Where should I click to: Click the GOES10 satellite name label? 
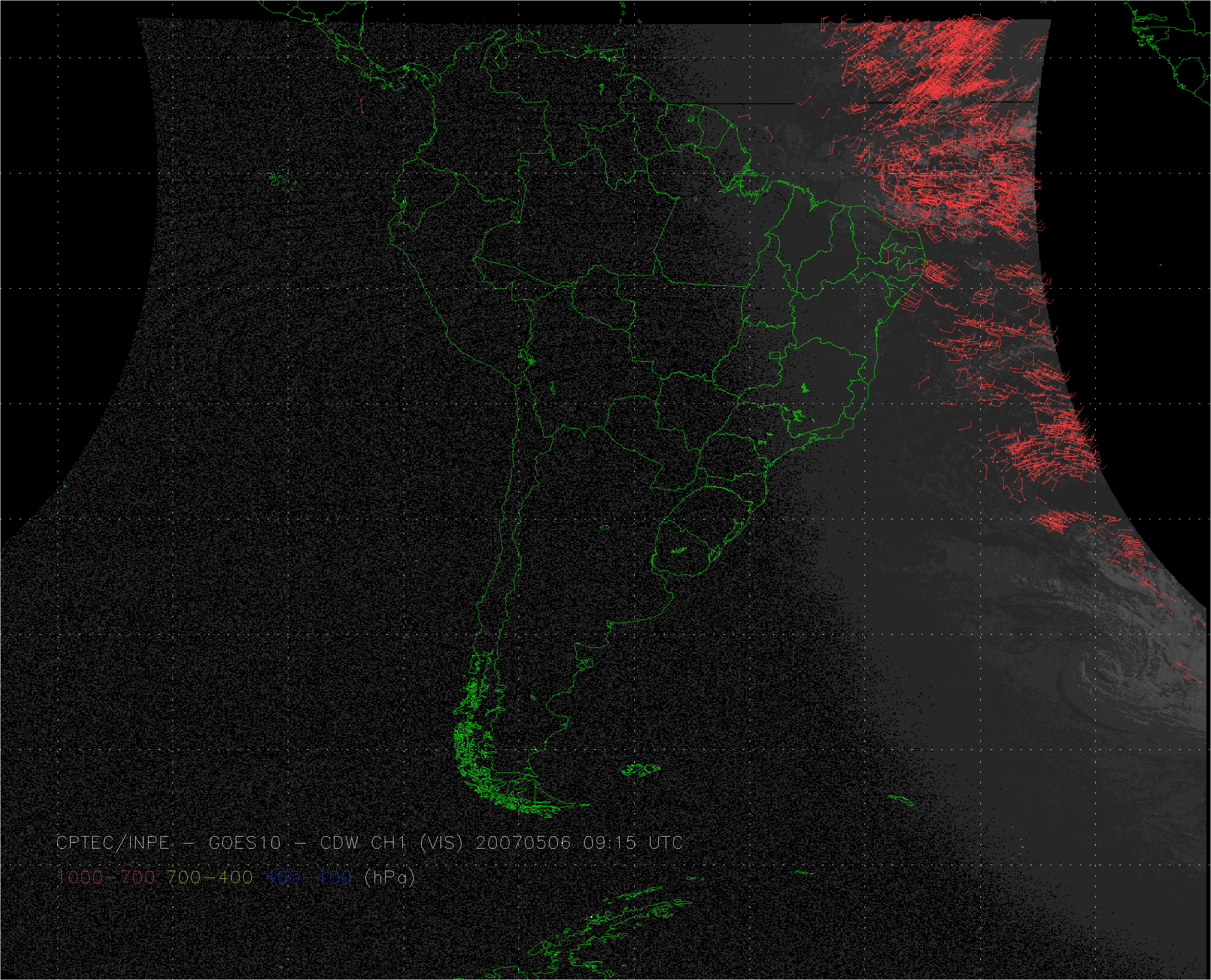pyautogui.click(x=245, y=843)
